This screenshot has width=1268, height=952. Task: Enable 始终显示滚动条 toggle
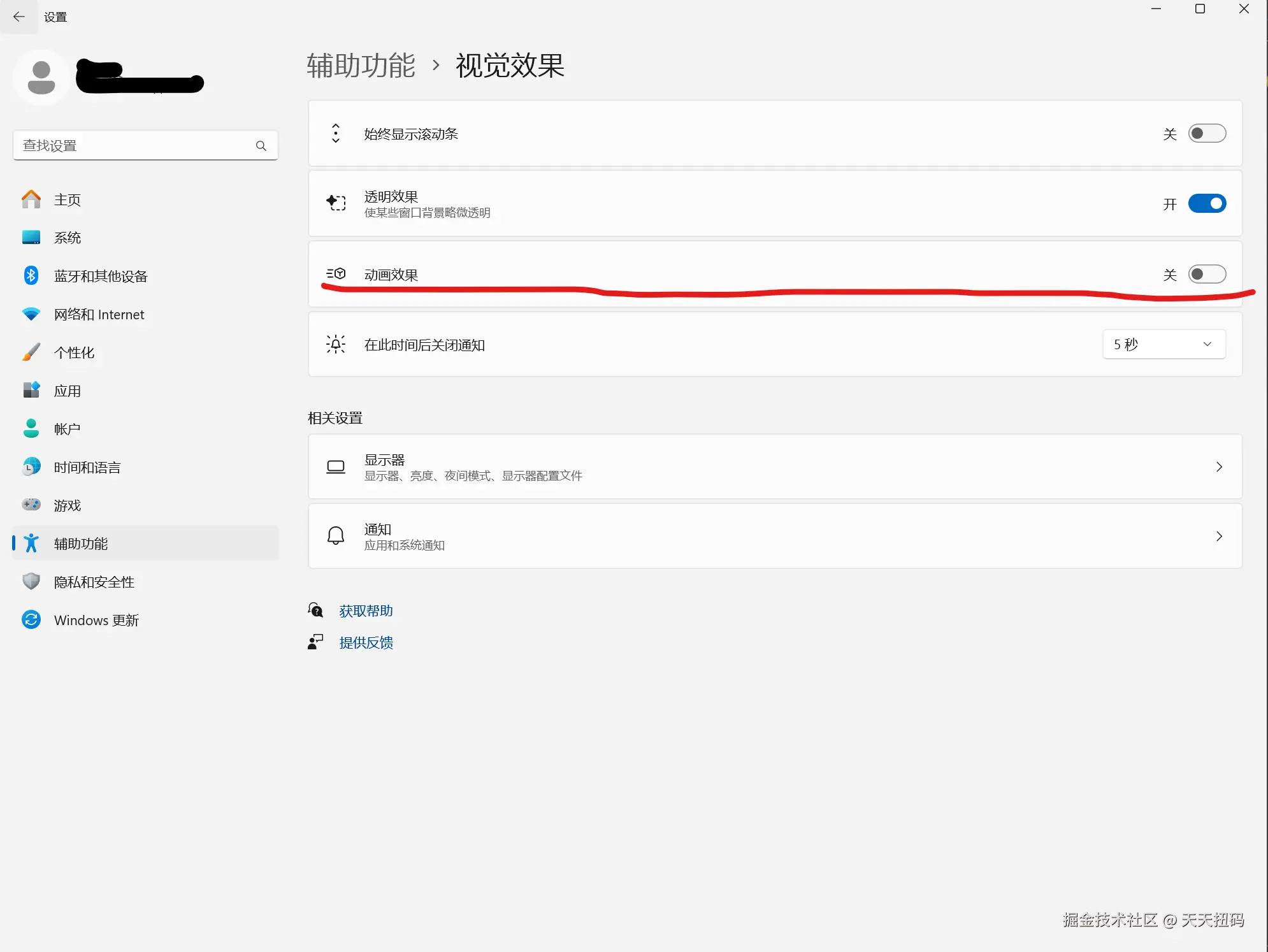click(x=1207, y=133)
